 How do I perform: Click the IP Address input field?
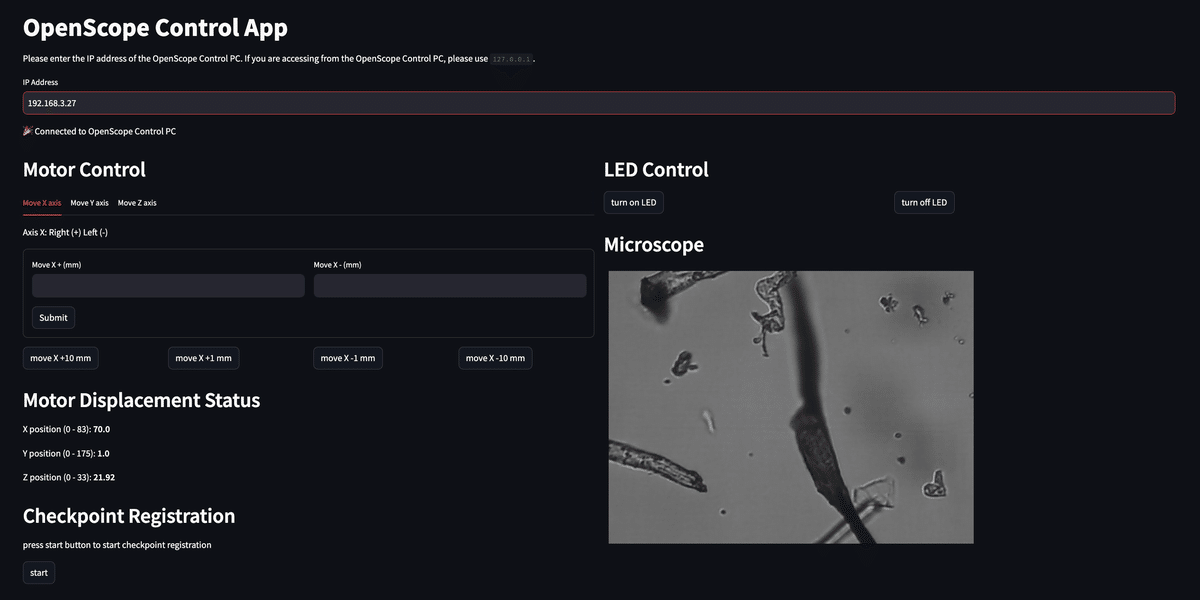[598, 103]
